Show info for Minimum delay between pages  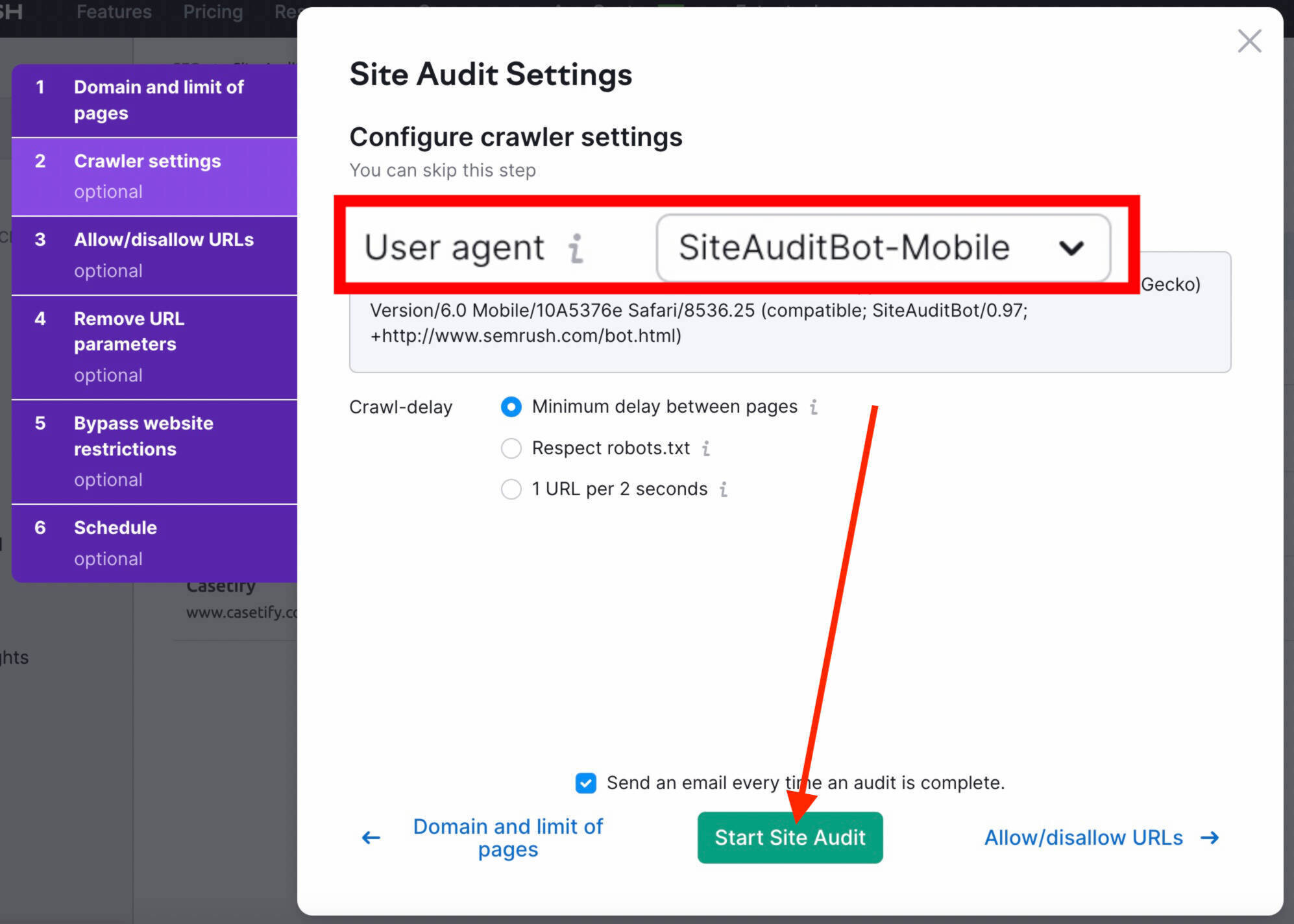coord(814,407)
